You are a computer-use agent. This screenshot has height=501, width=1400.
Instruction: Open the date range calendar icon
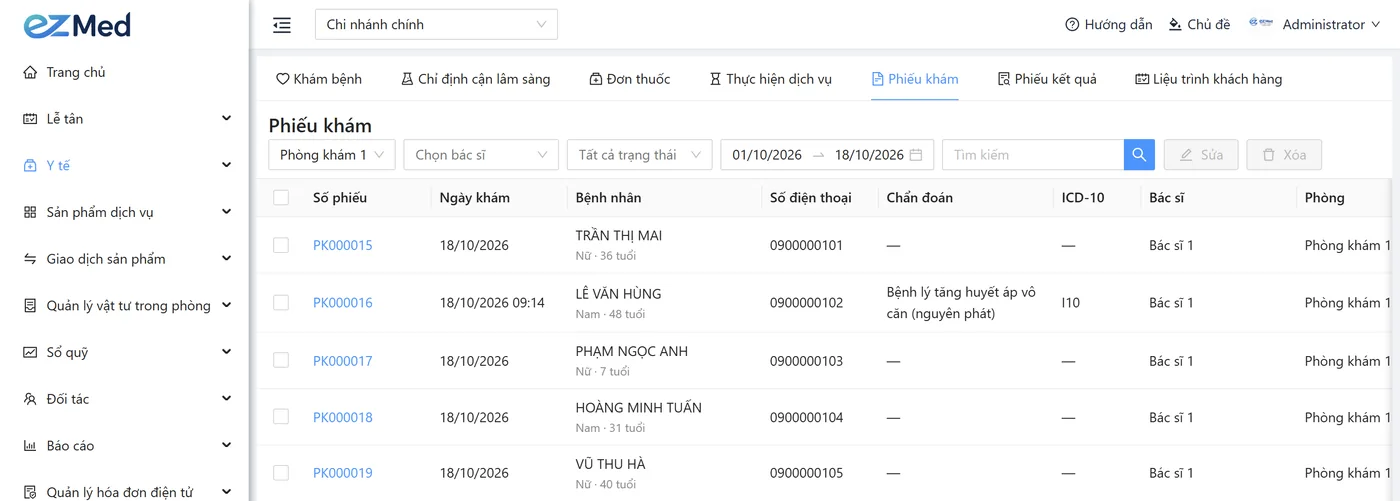(x=916, y=155)
